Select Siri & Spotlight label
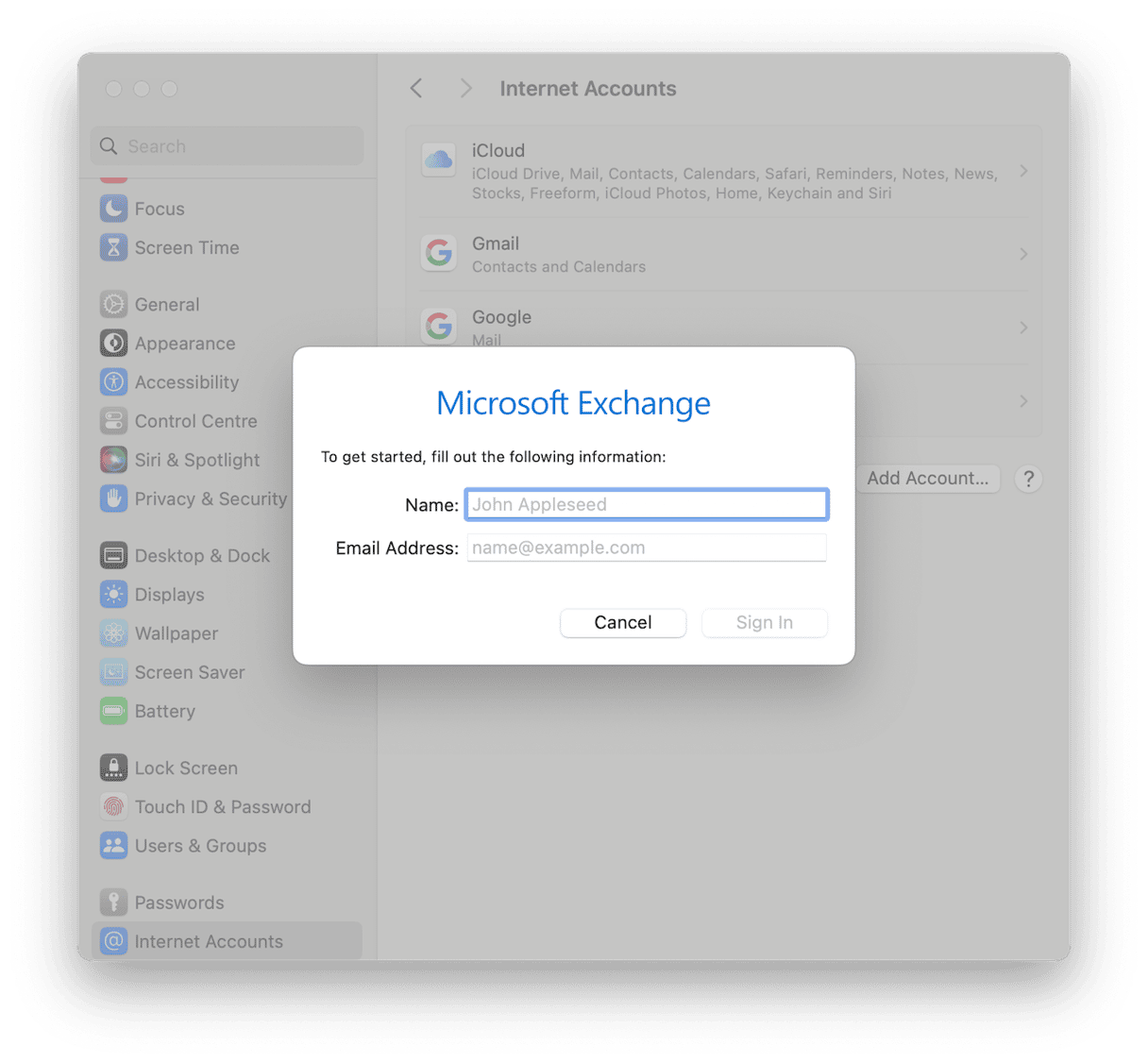Screen dimensions: 1148x1063 click(197, 460)
